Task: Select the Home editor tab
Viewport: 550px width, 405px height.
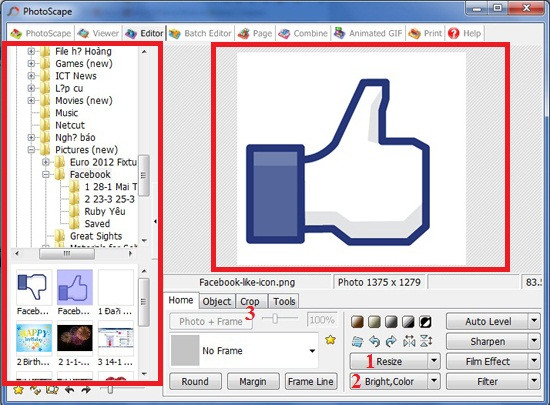Action: click(x=181, y=301)
